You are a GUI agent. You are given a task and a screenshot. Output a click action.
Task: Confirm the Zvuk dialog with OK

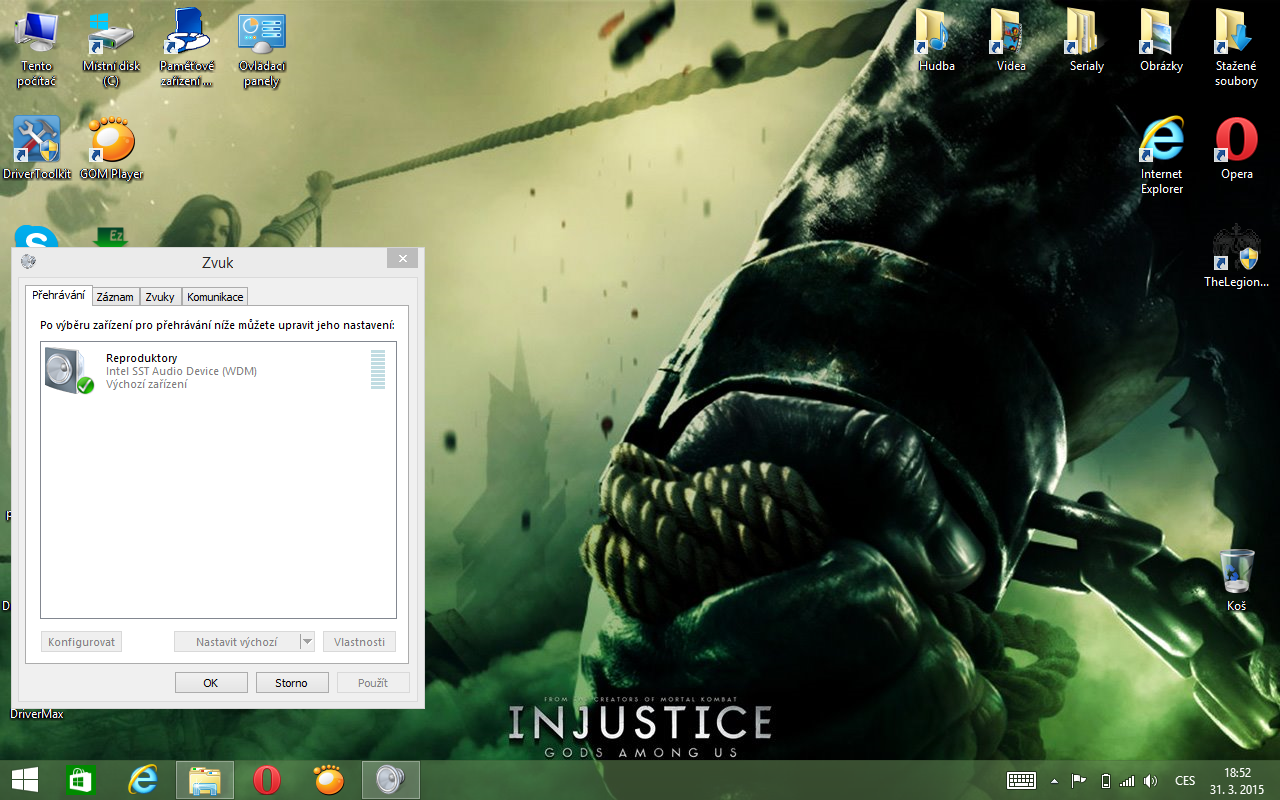(211, 683)
